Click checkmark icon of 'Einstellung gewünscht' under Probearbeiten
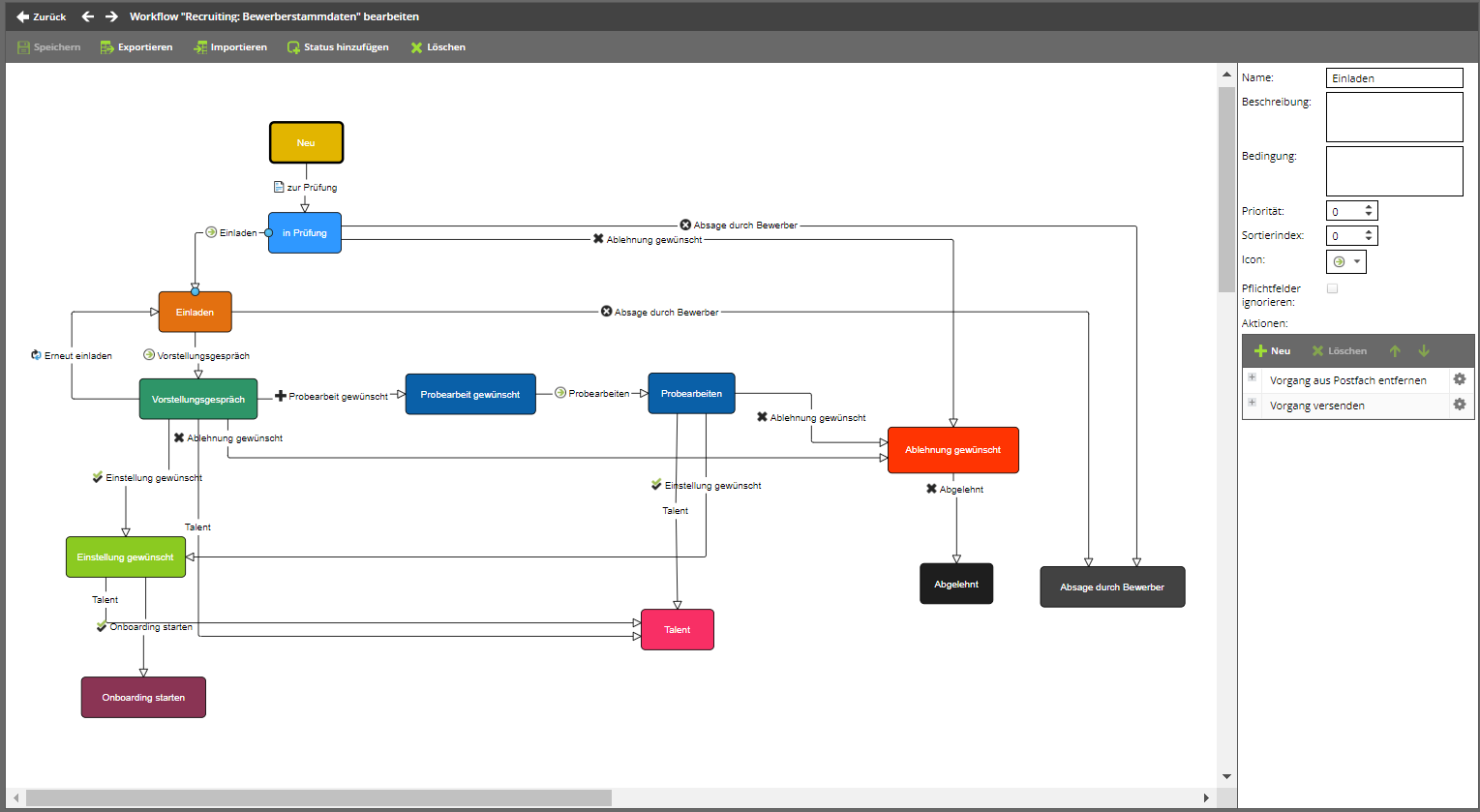This screenshot has width=1480, height=812. coord(657,485)
